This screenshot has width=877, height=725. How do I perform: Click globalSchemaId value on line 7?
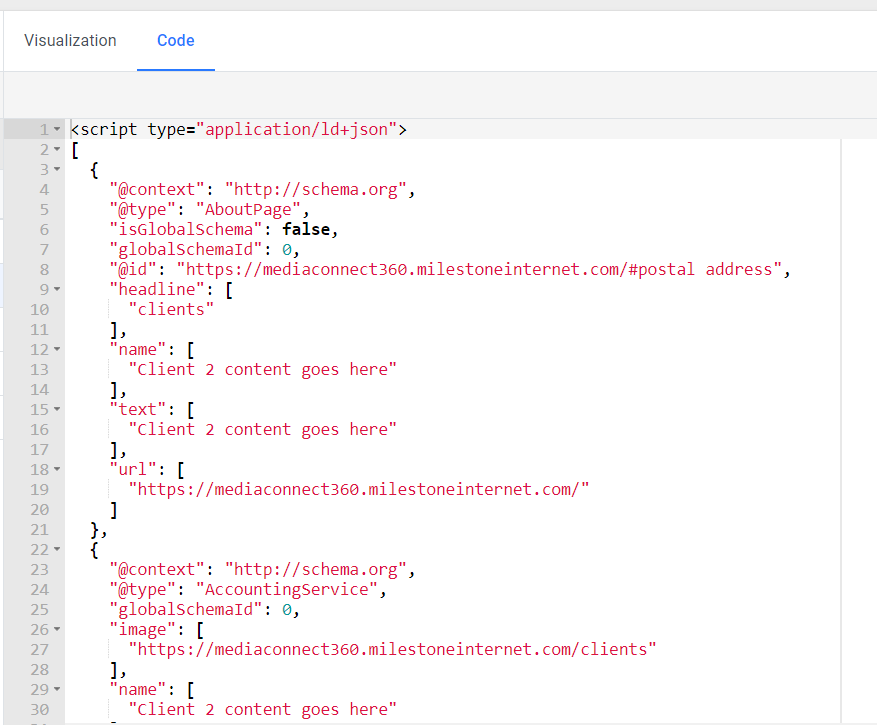(x=287, y=249)
